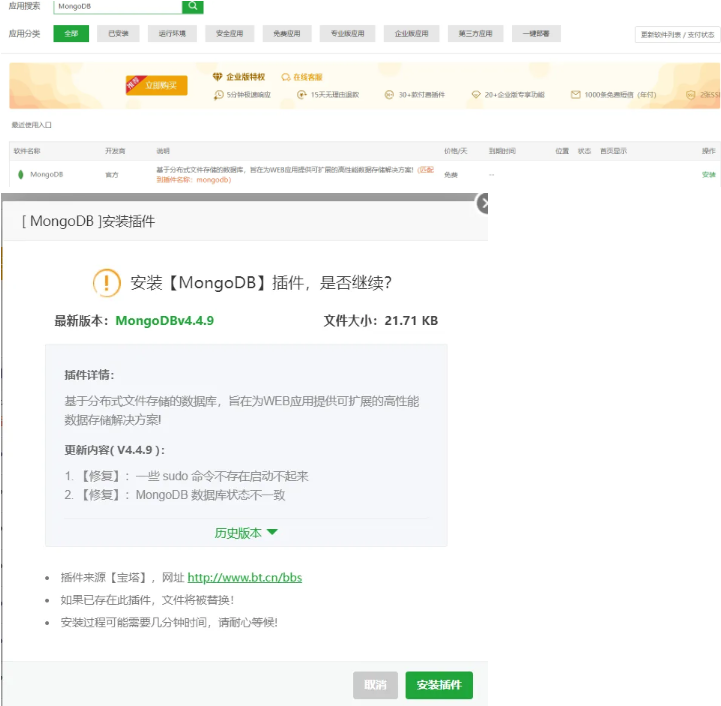Image resolution: width=721 pixels, height=706 pixels.
Task: Click 免费 price cell in MongoDB row
Action: coord(451,175)
